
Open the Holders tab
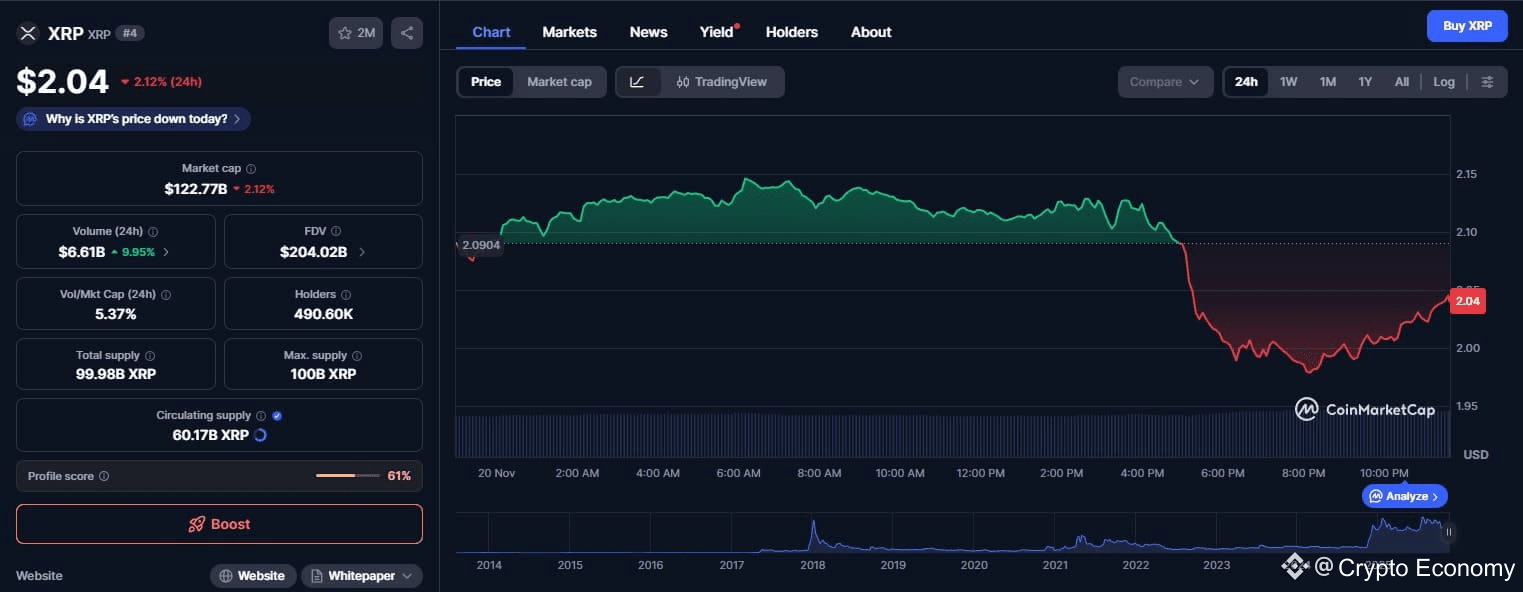(x=791, y=32)
